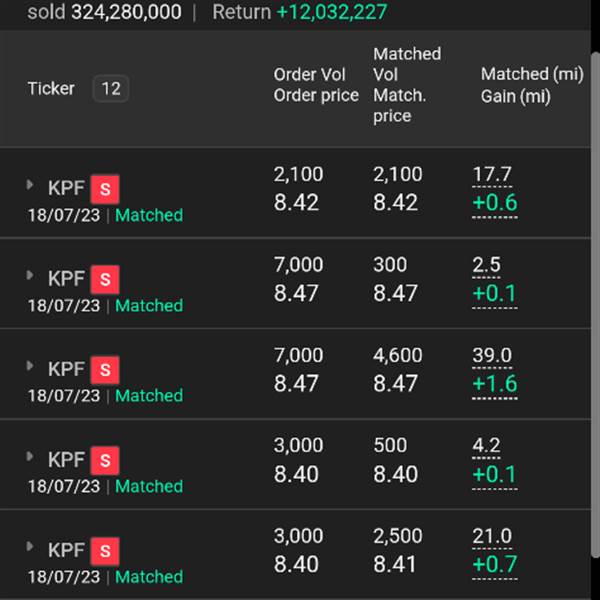This screenshot has height=600, width=600.
Task: Click the Return +12,032,227 summary value
Action: click(300, 12)
